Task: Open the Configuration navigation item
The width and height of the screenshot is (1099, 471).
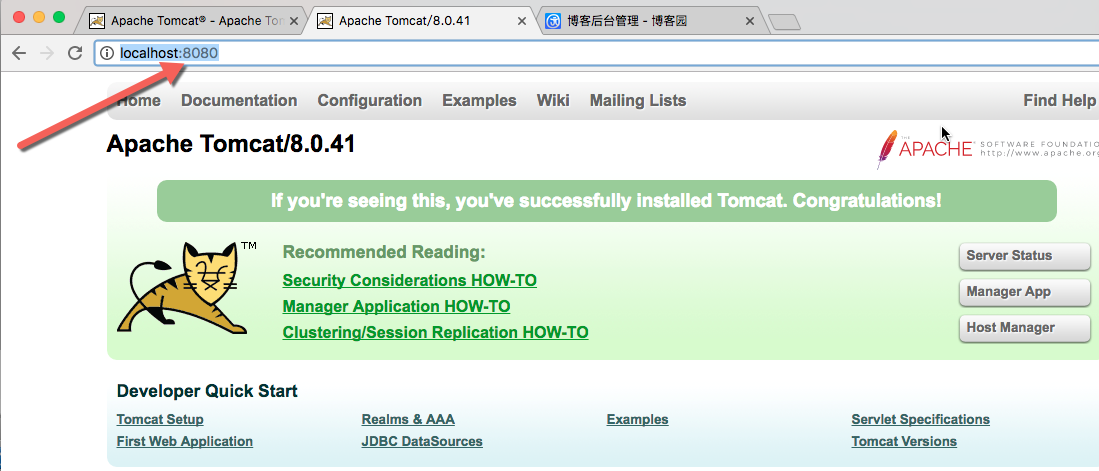Action: click(369, 101)
